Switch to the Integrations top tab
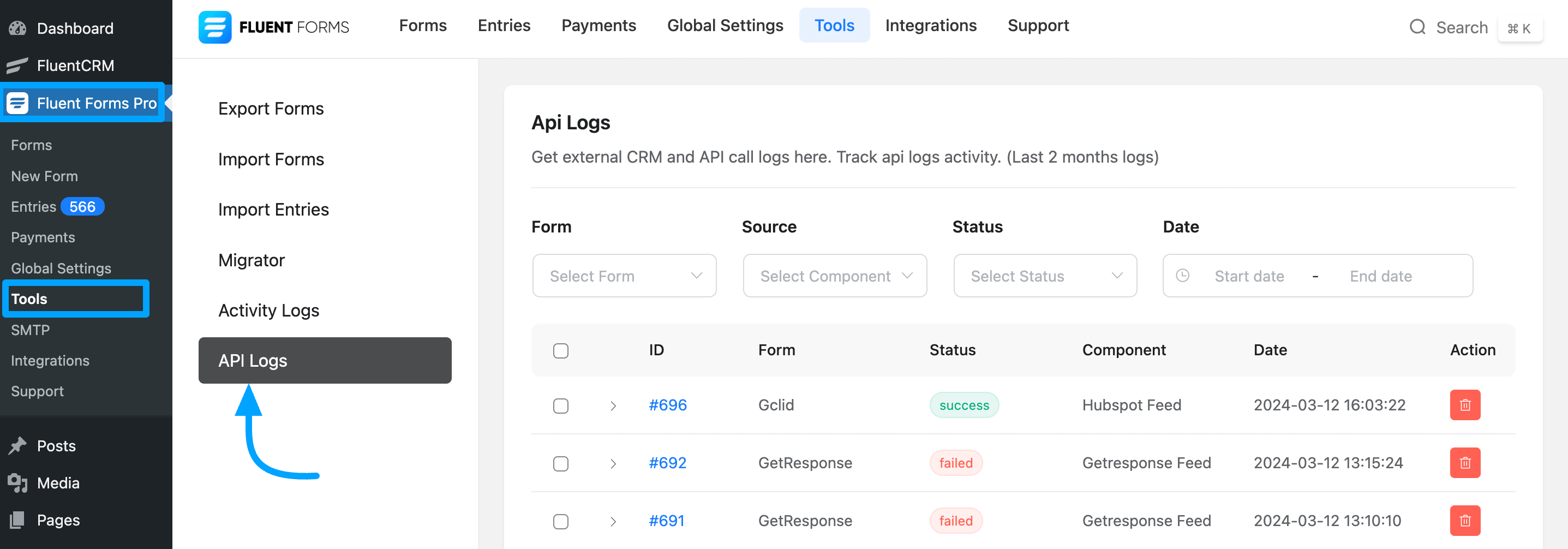Viewport: 1568px width, 549px height. [x=930, y=26]
